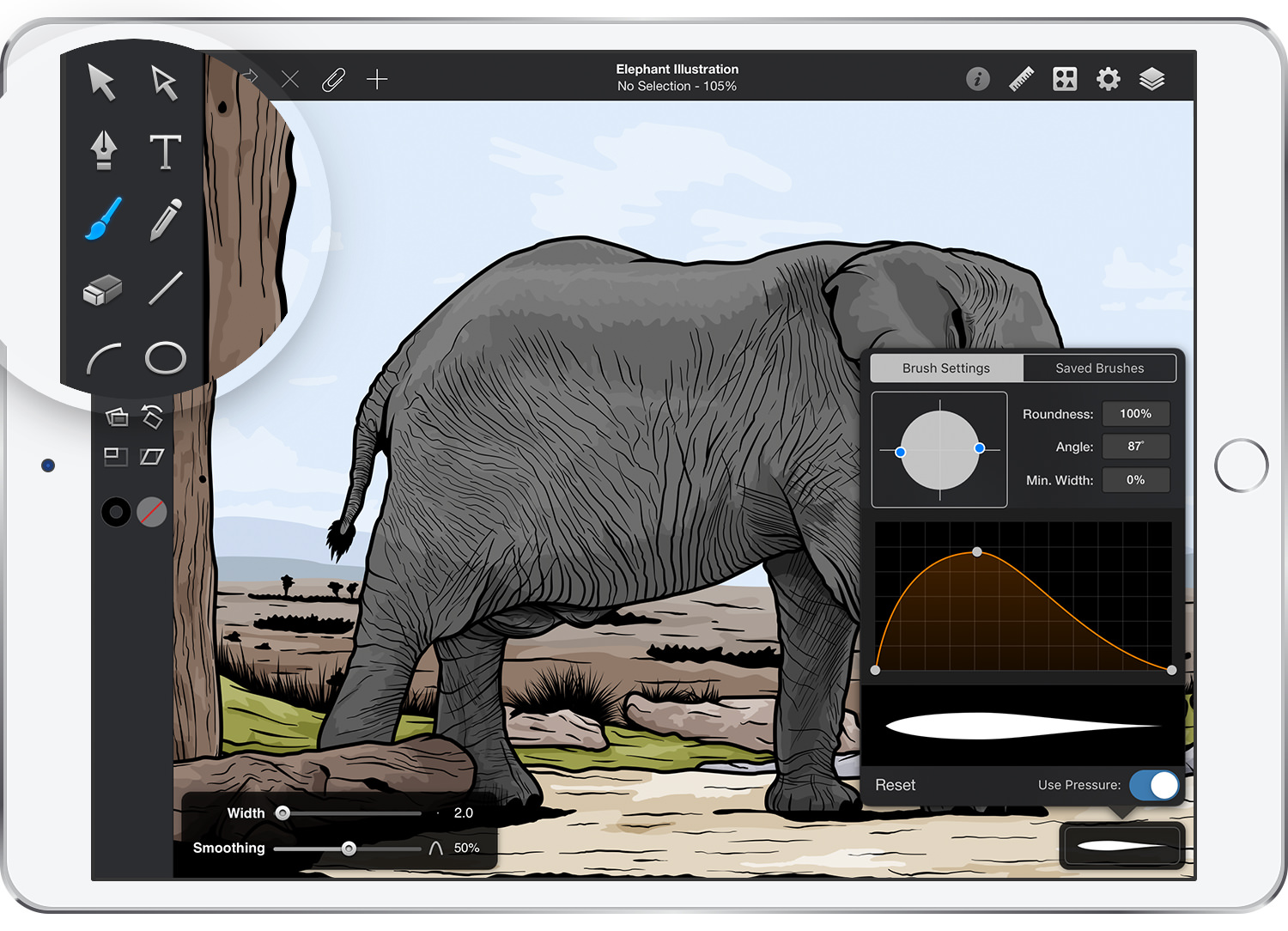This screenshot has width=1288, height=931.
Task: Click the Width slider handle
Action: pyautogui.click(x=283, y=812)
